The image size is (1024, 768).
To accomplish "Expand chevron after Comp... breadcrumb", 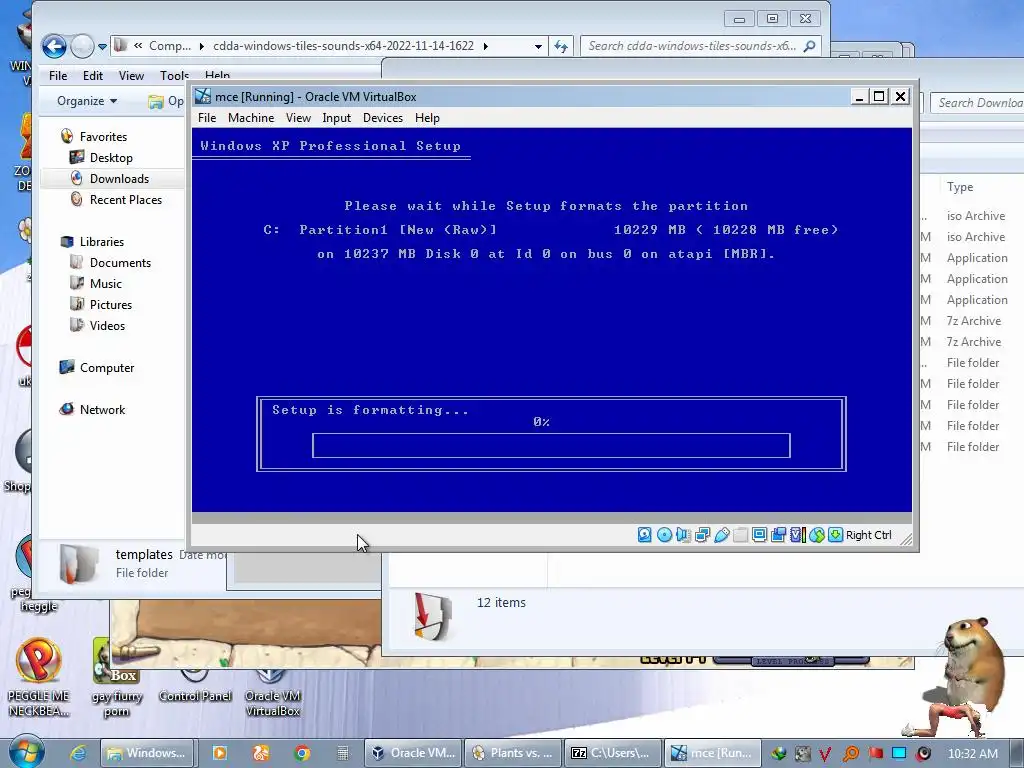I will 201,46.
